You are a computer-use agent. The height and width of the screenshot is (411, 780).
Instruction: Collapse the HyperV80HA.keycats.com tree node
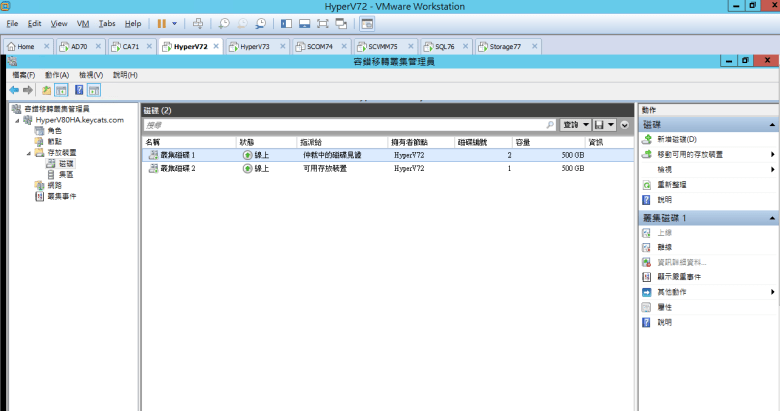(17, 120)
